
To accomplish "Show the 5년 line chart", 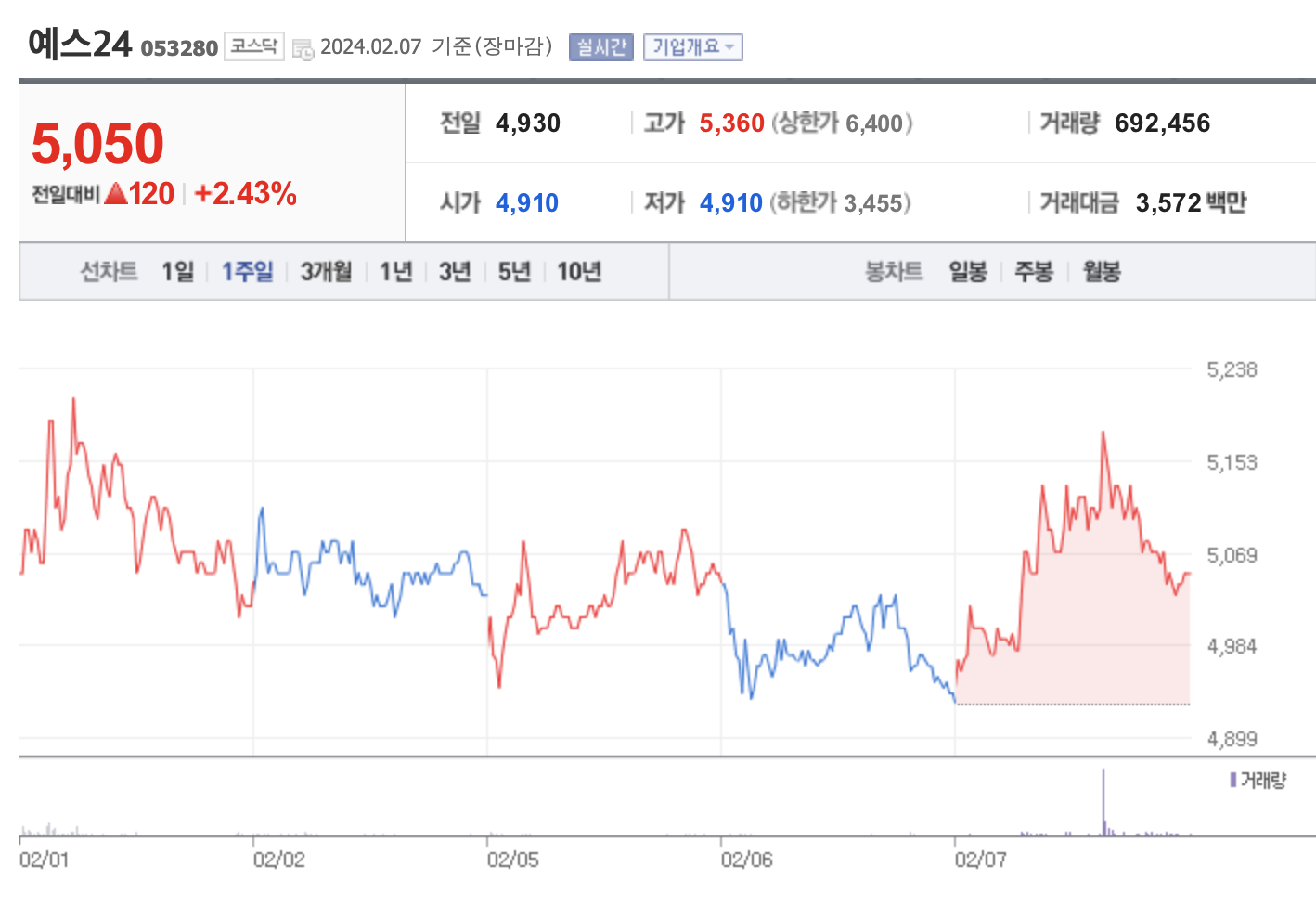I will (x=514, y=271).
